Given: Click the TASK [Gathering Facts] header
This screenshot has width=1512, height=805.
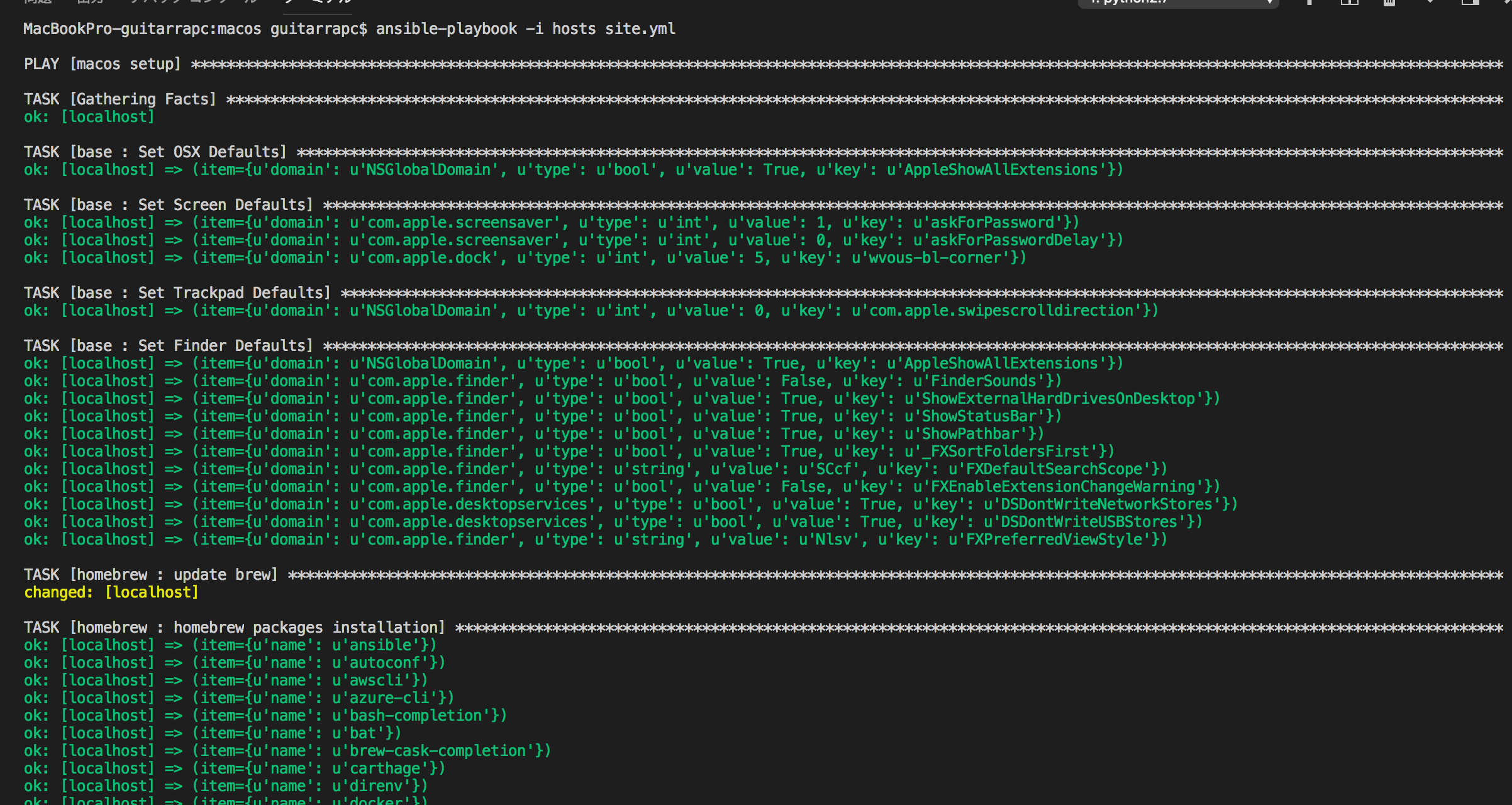Looking at the screenshot, I should 120,98.
